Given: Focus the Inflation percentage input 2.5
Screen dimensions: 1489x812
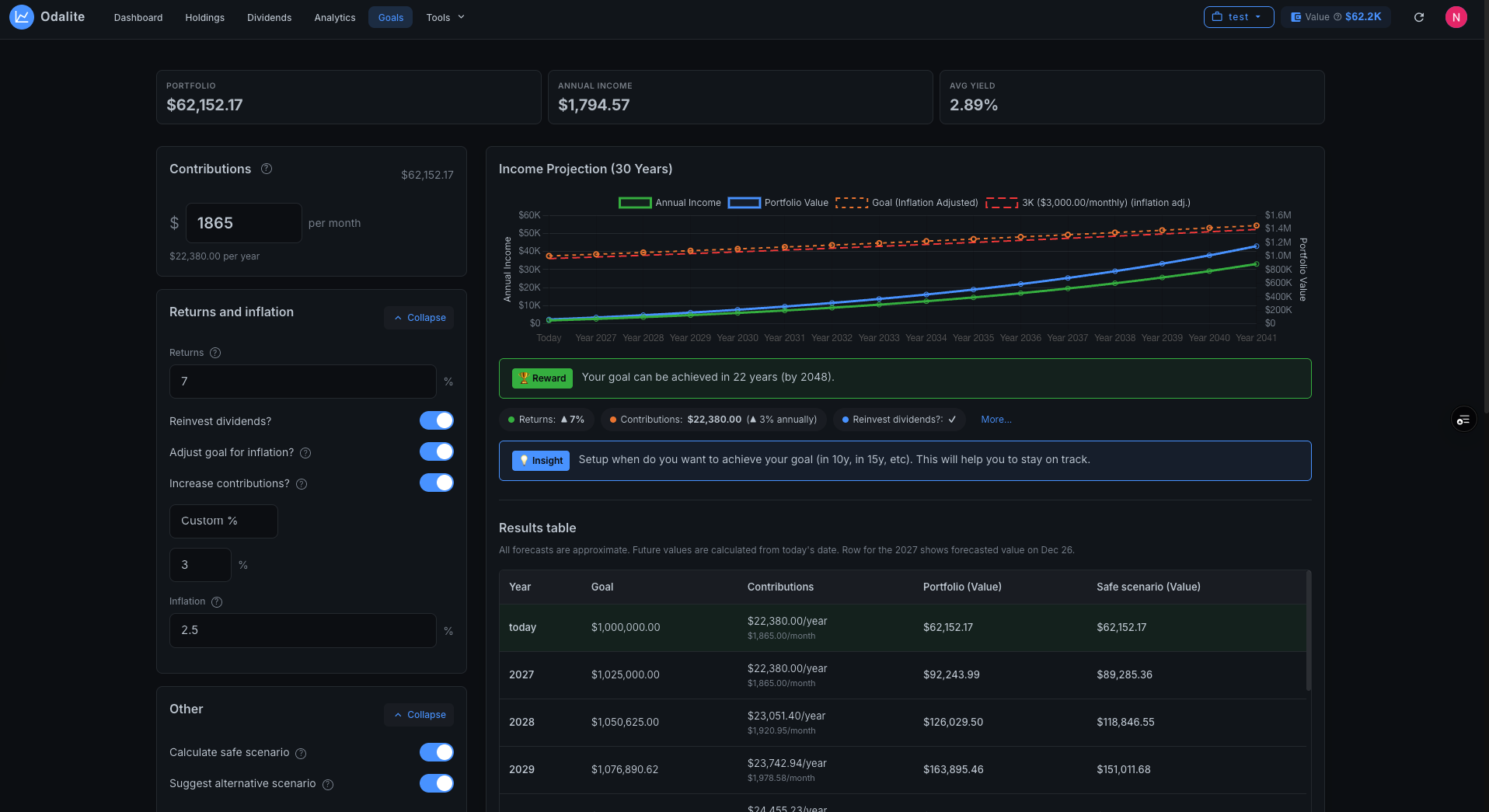Looking at the screenshot, I should (302, 630).
